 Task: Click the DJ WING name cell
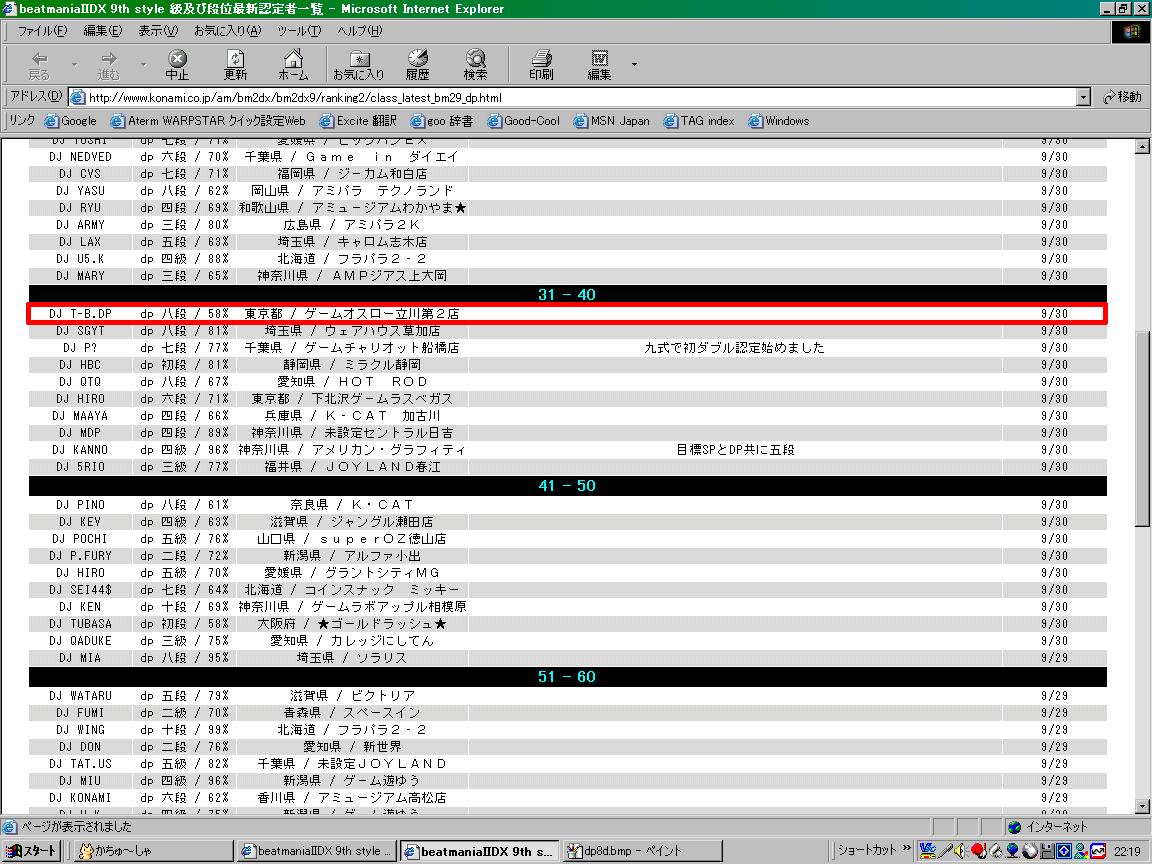(80, 730)
